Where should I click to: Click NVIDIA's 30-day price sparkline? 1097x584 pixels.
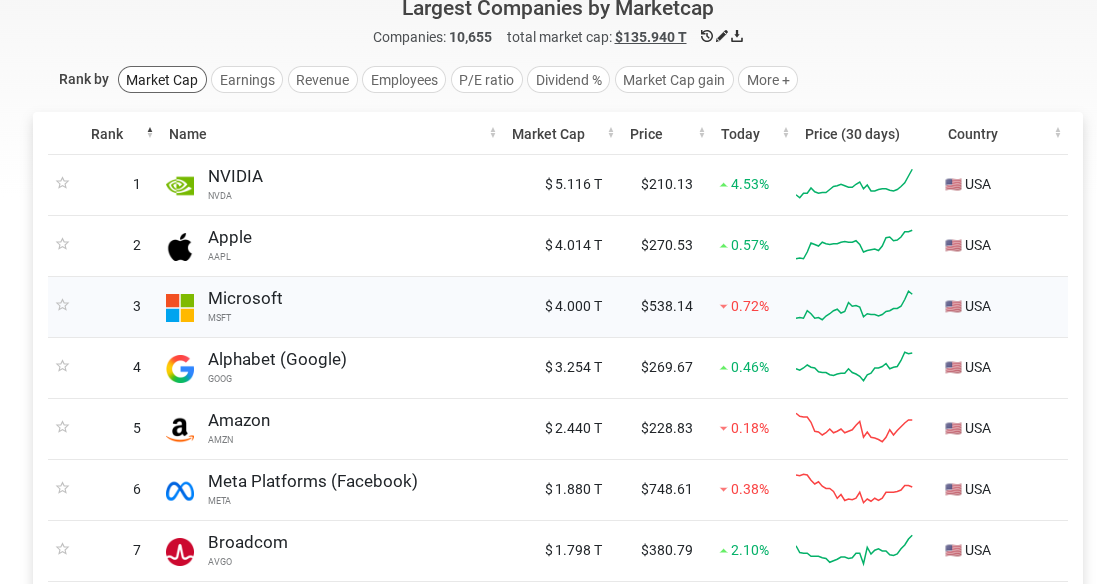(x=854, y=184)
